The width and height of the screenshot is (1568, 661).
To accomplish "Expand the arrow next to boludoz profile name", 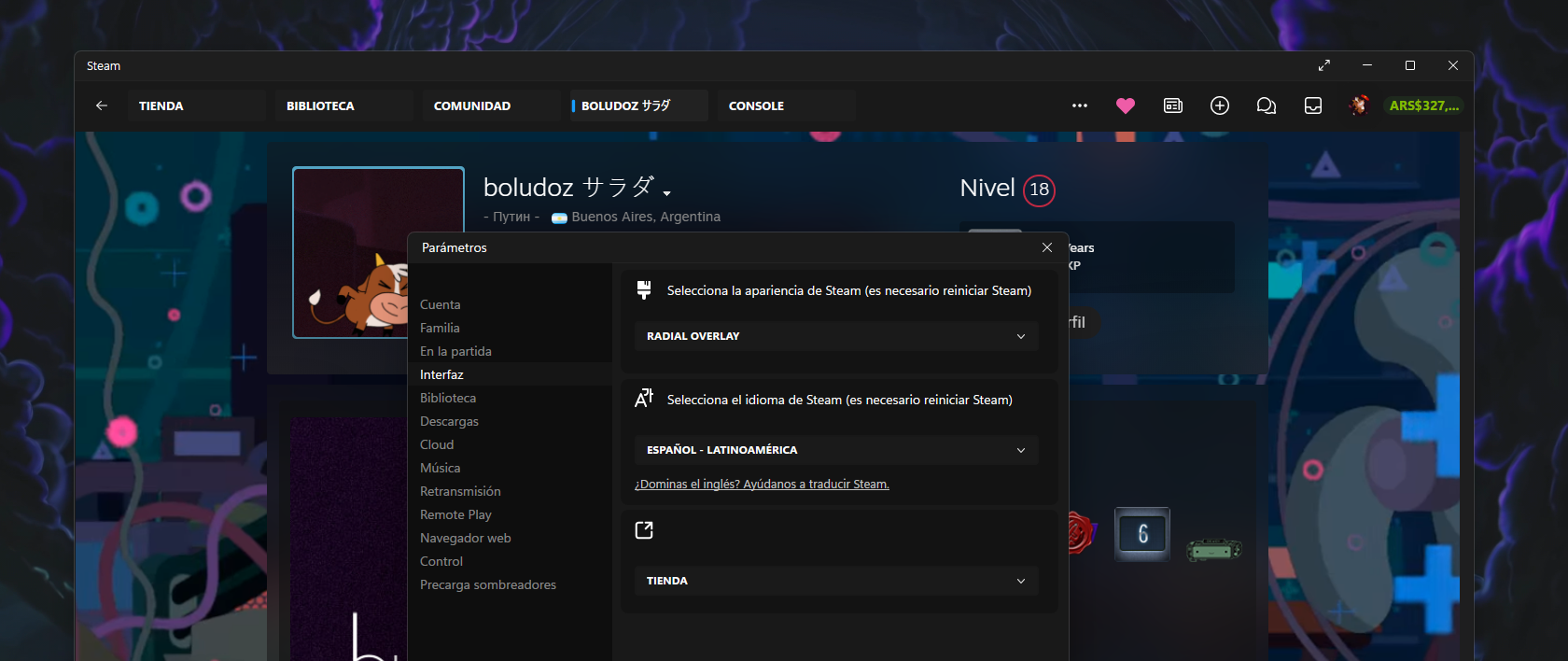I will 667,193.
